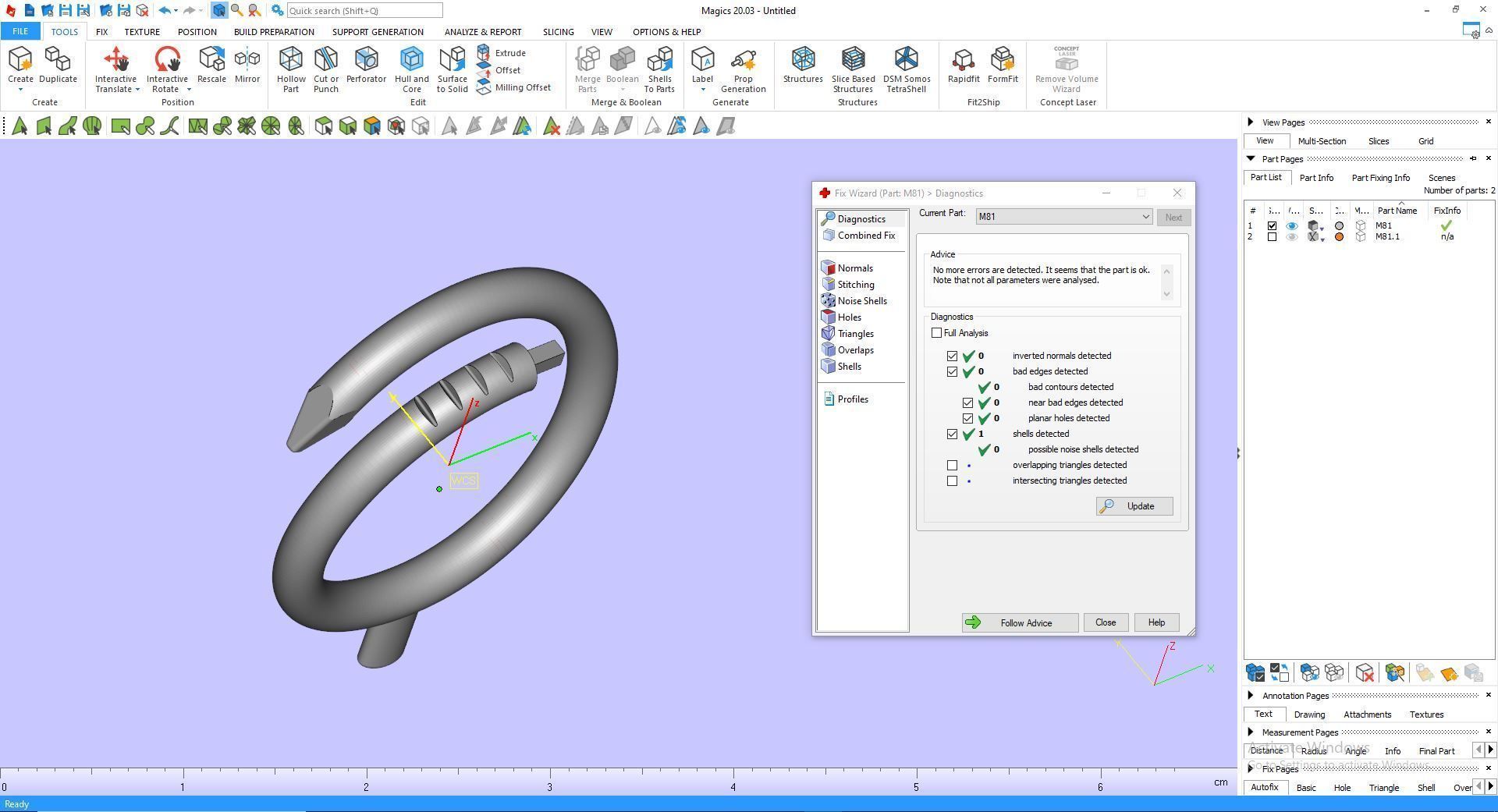
Task: Go to Normals in Fix Wizard
Action: [x=847, y=268]
